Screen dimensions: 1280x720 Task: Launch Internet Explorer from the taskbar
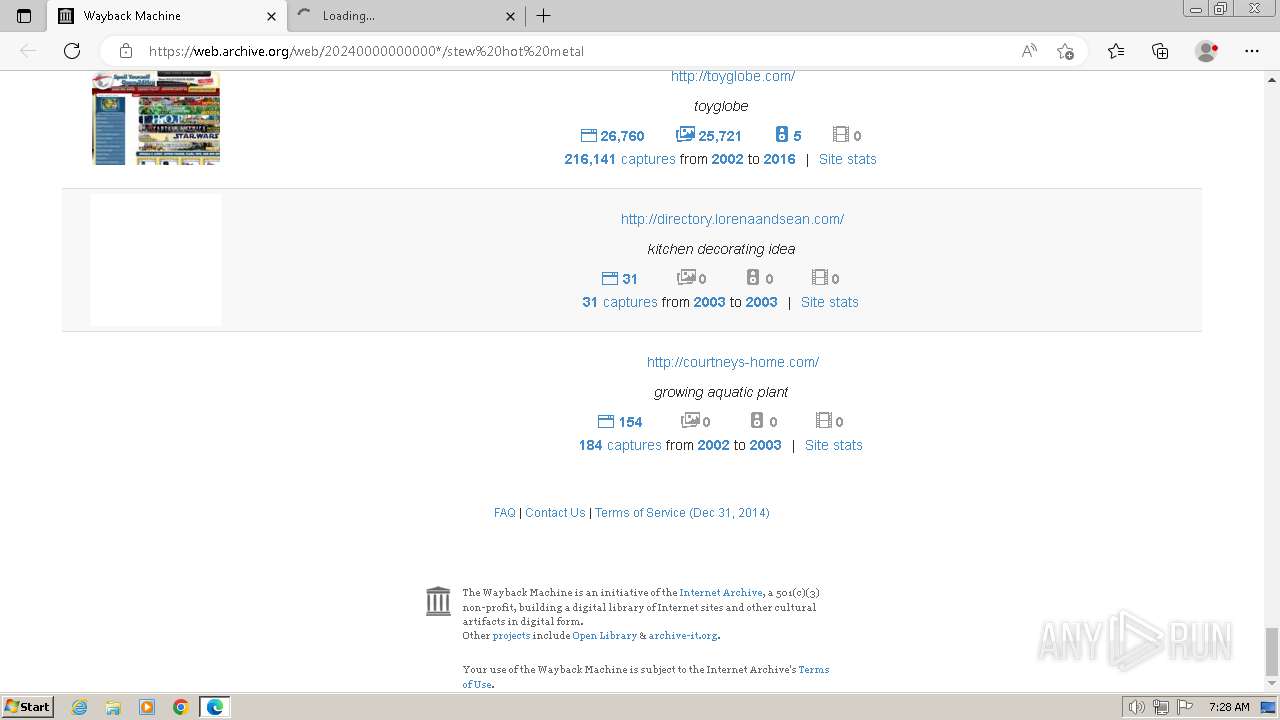[x=80, y=707]
